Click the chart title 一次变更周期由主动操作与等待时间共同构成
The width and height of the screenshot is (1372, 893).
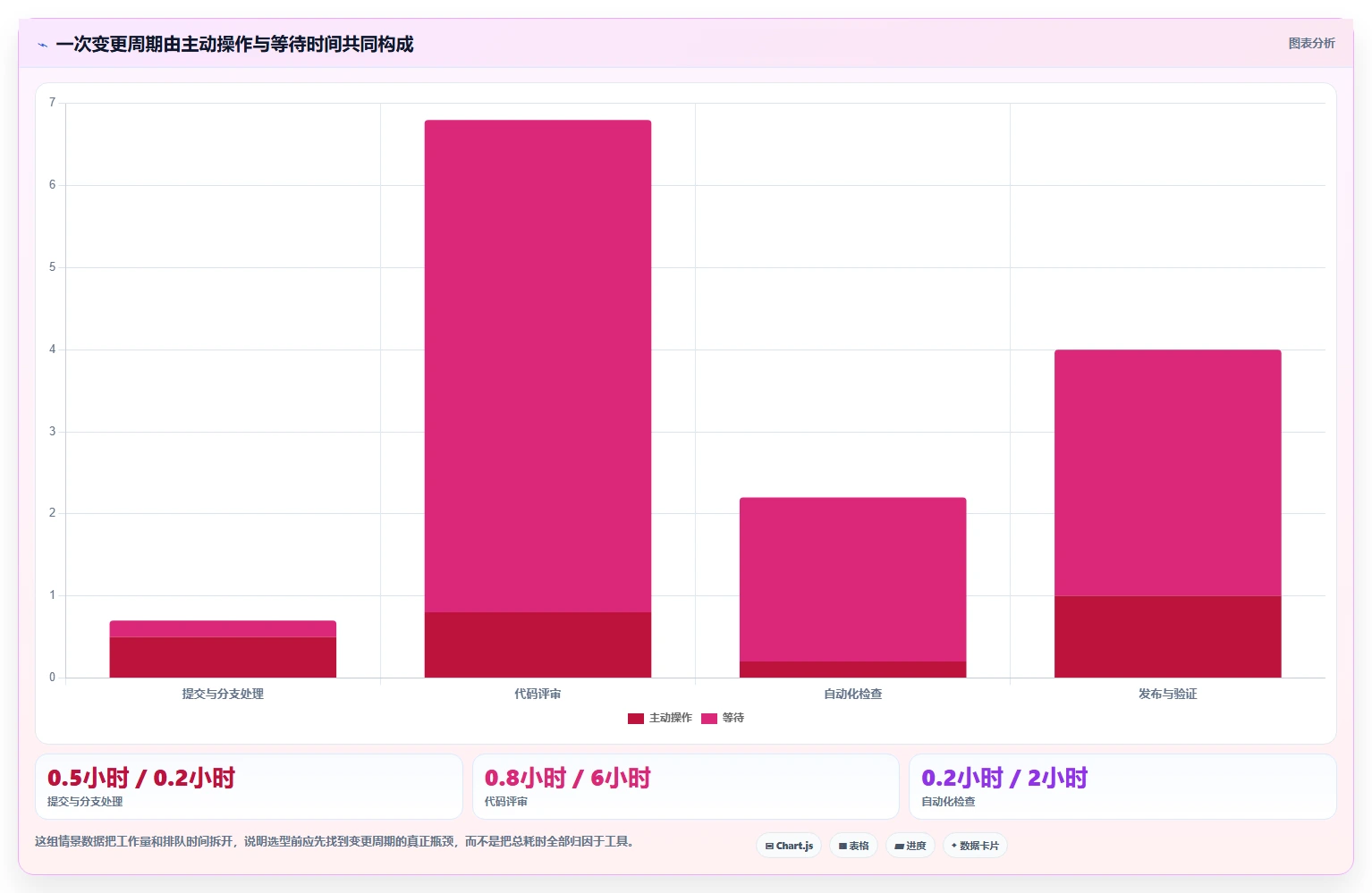tap(234, 44)
